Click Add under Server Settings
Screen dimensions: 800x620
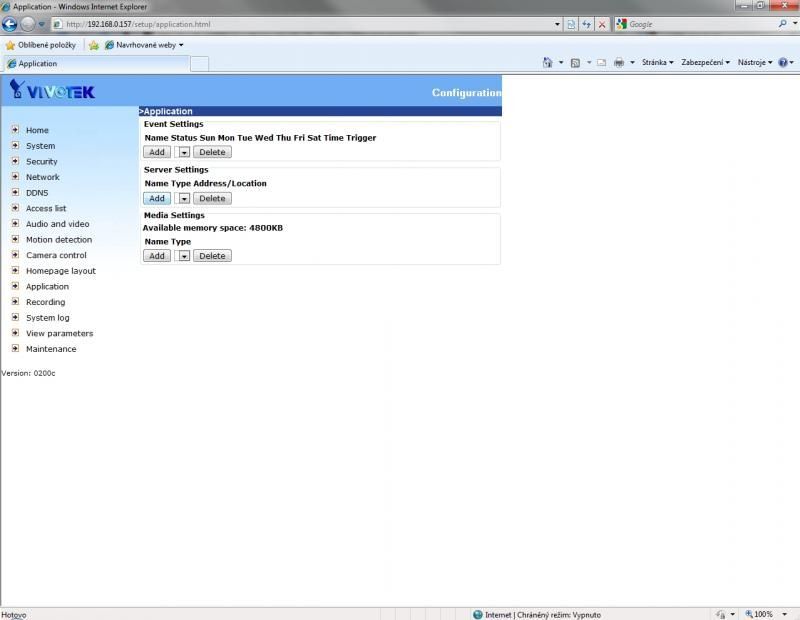coord(156,199)
